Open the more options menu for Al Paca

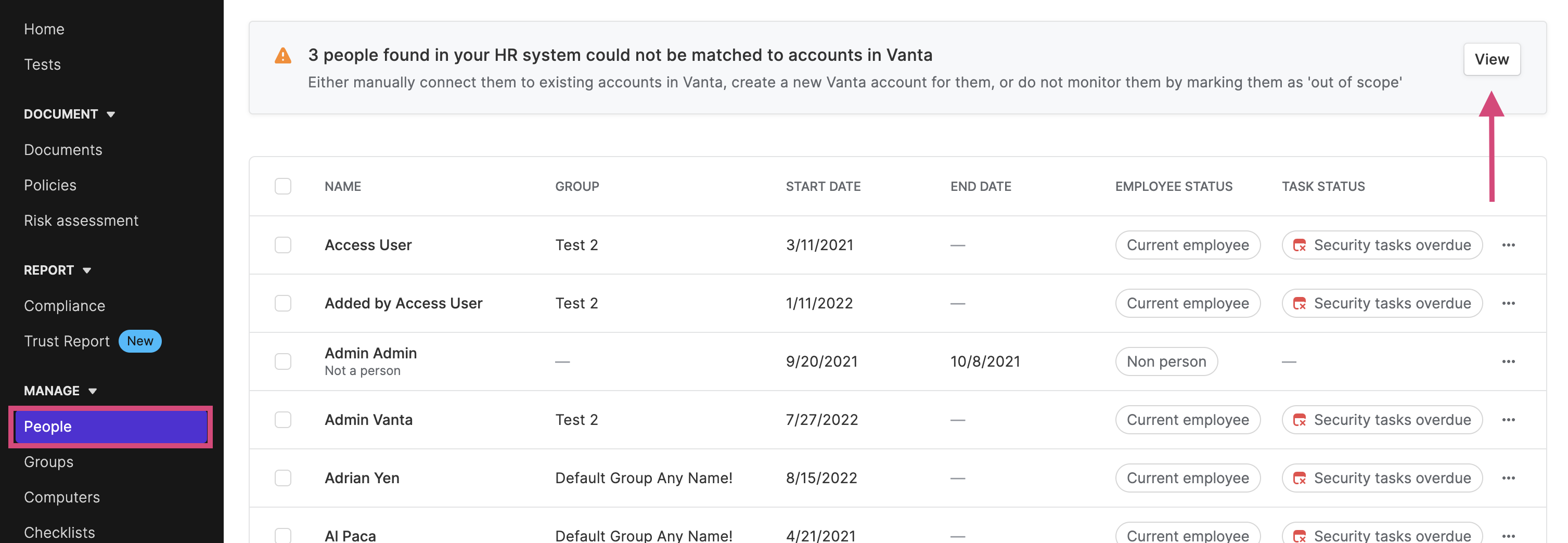pyautogui.click(x=1508, y=536)
